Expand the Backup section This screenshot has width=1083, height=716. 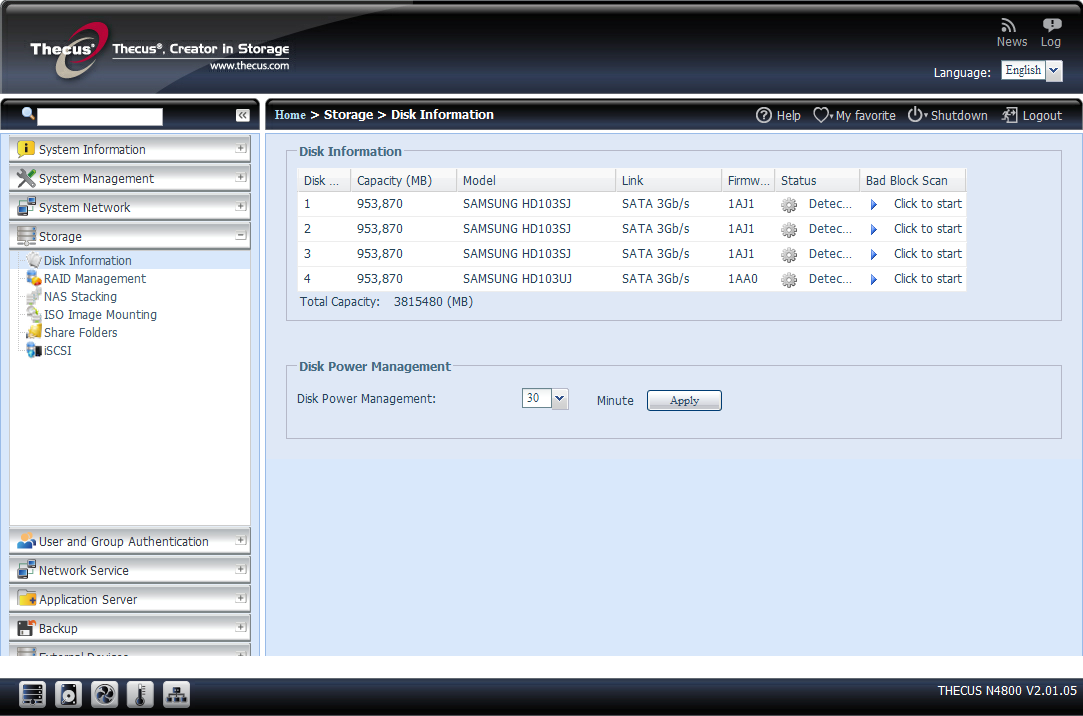[x=240, y=628]
